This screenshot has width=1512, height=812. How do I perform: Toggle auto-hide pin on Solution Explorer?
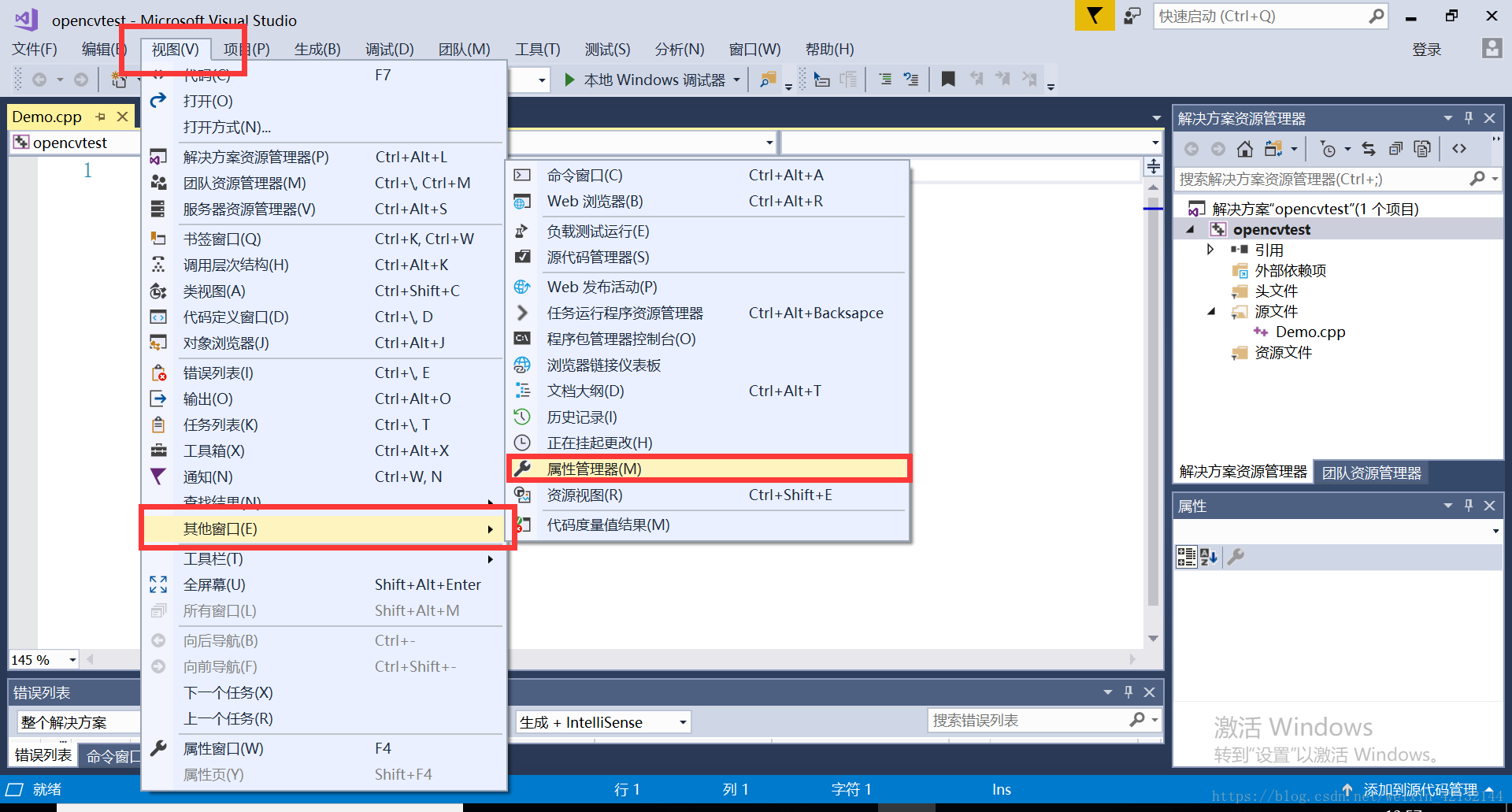point(1468,117)
